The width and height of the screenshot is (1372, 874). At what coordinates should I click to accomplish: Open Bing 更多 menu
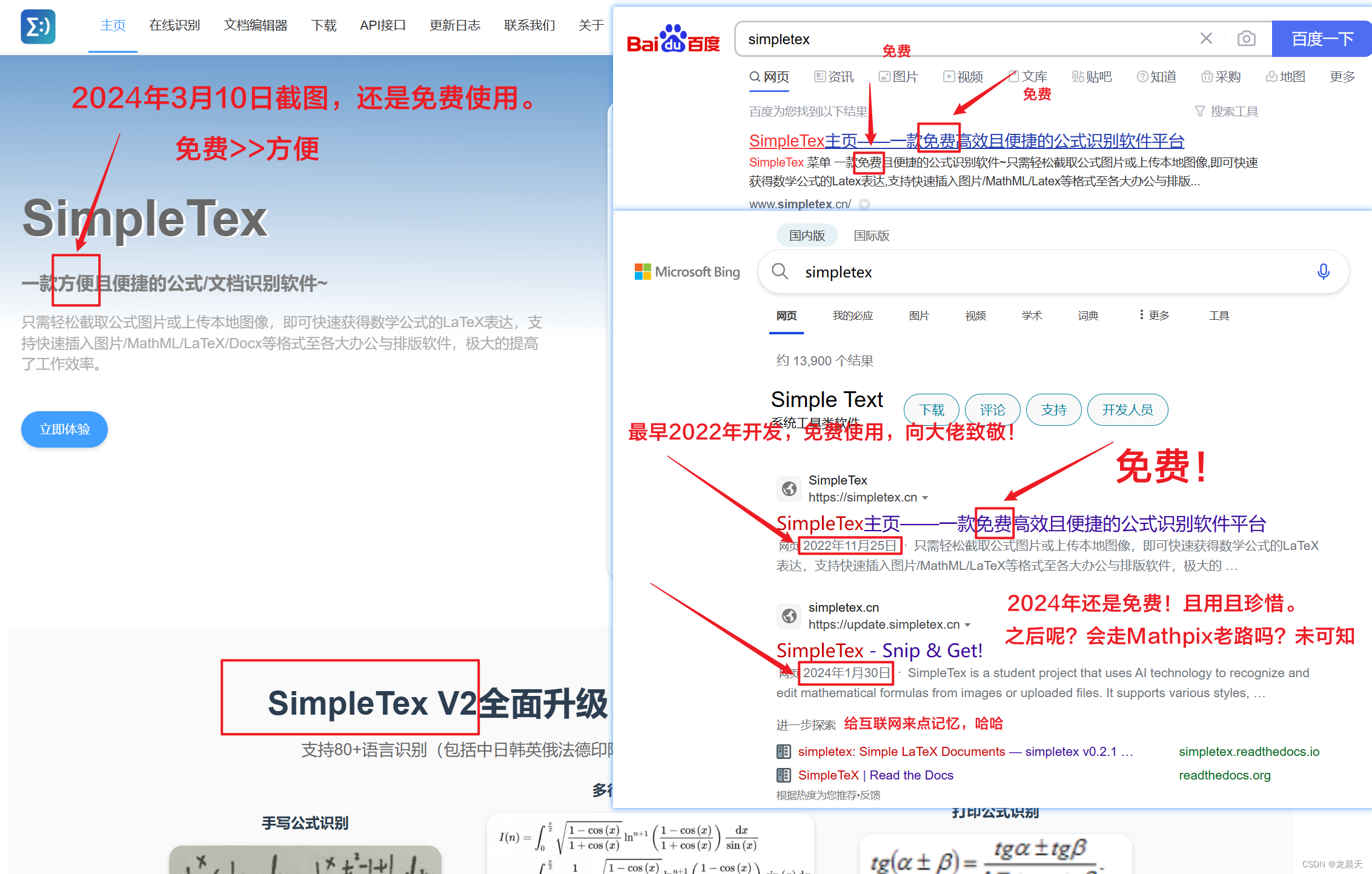tap(1154, 316)
